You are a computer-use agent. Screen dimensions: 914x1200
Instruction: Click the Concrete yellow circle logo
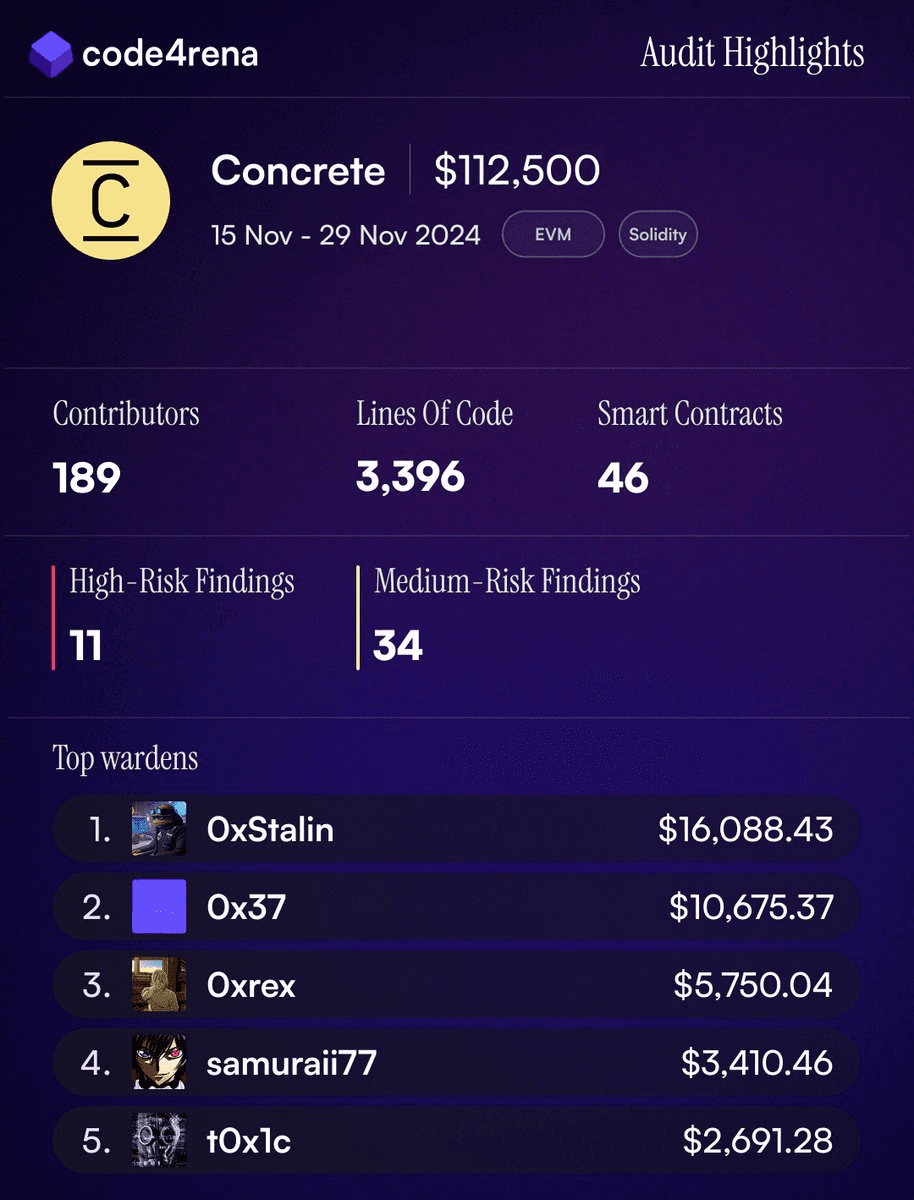pos(110,200)
